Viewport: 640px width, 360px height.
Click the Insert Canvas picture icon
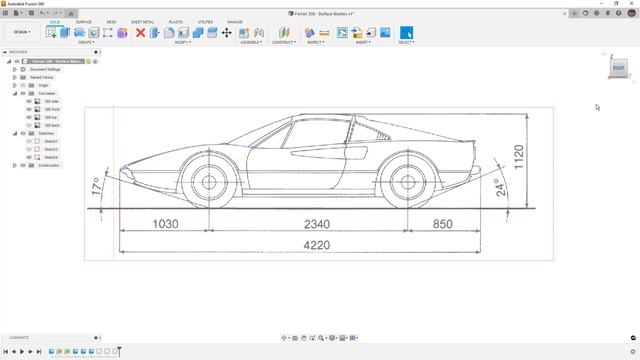pos(385,33)
